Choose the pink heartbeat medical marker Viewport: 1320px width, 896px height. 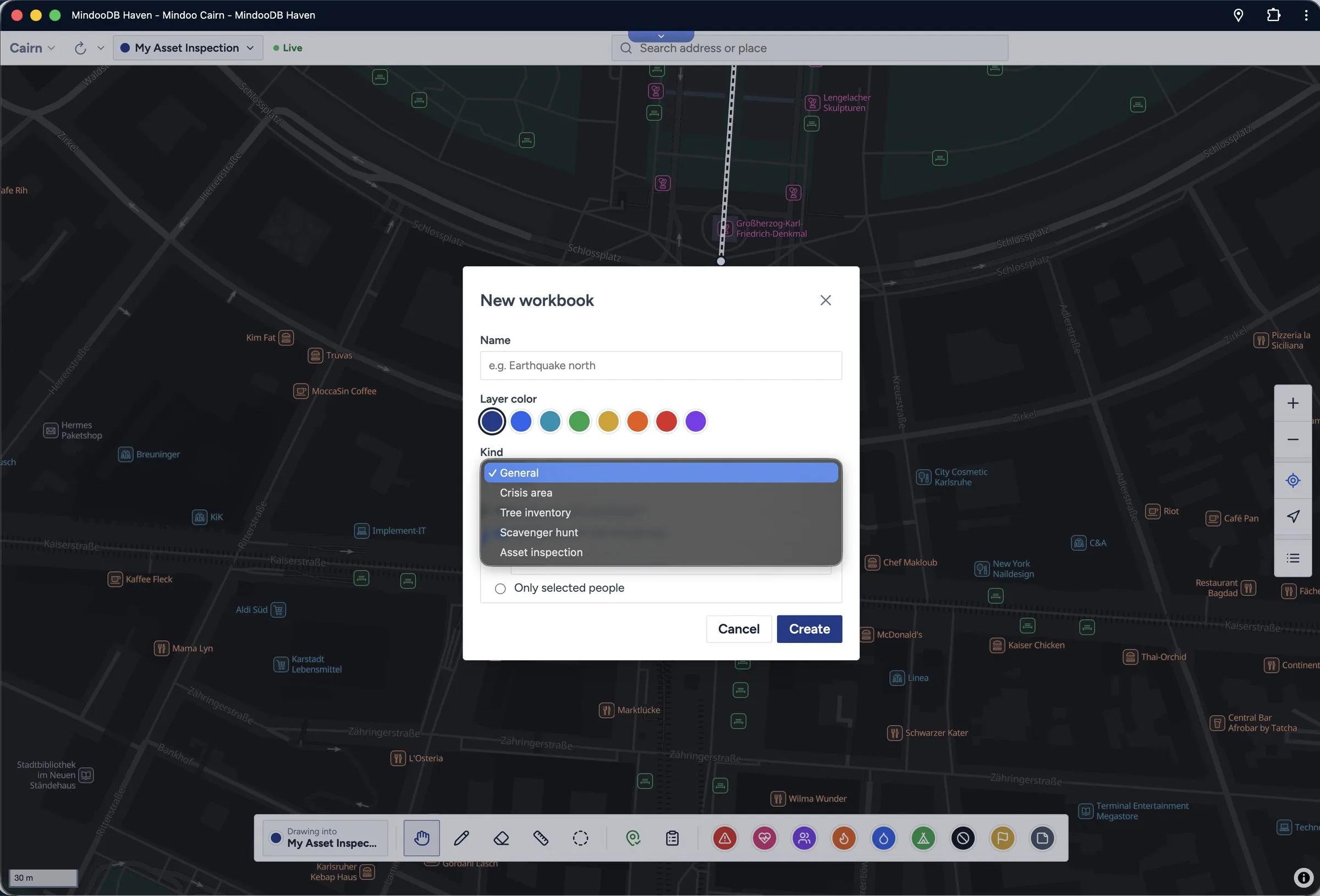765,838
